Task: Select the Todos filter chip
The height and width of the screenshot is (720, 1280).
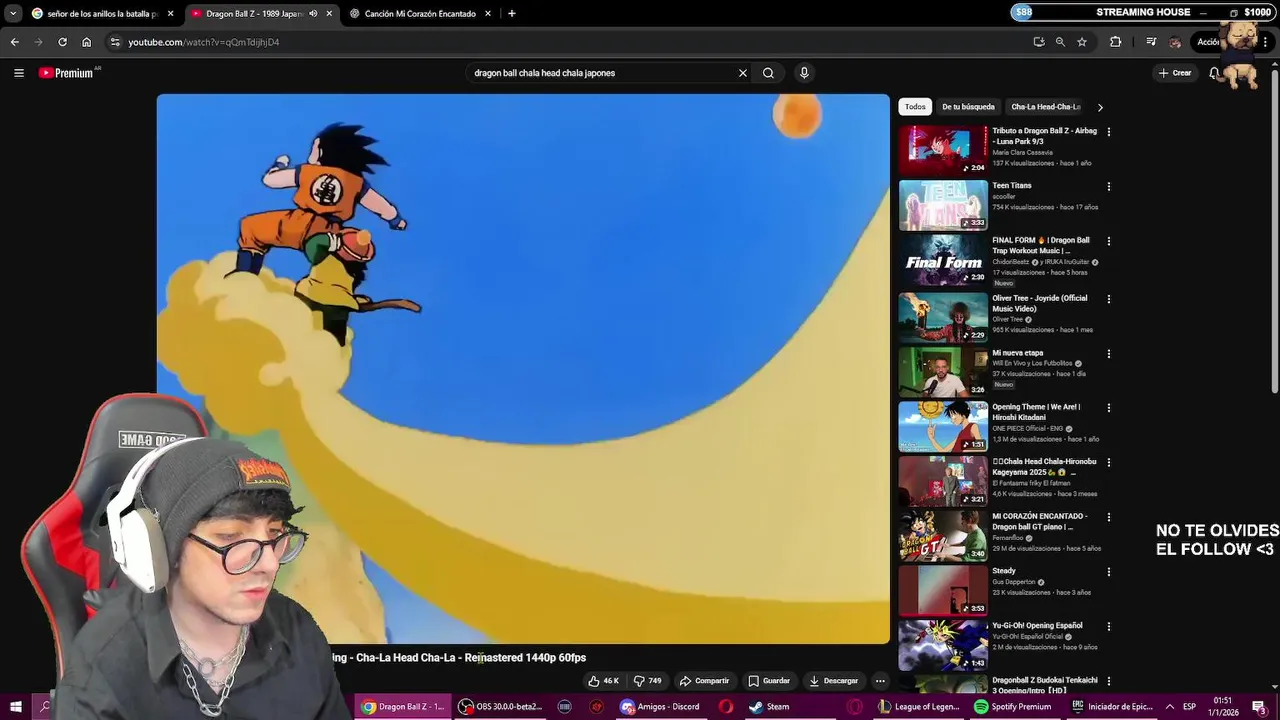Action: [915, 107]
